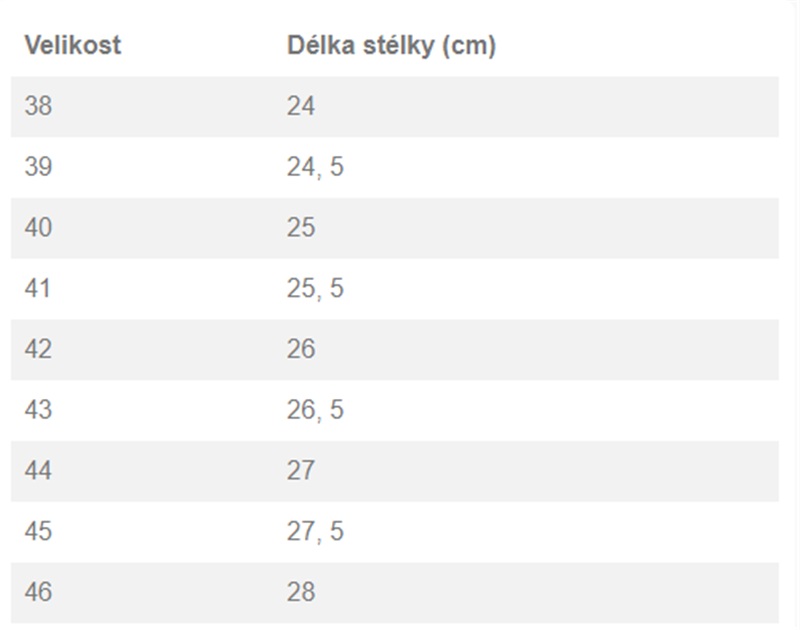Click insole length value 27, 5
This screenshot has width=800, height=630.
315,531
